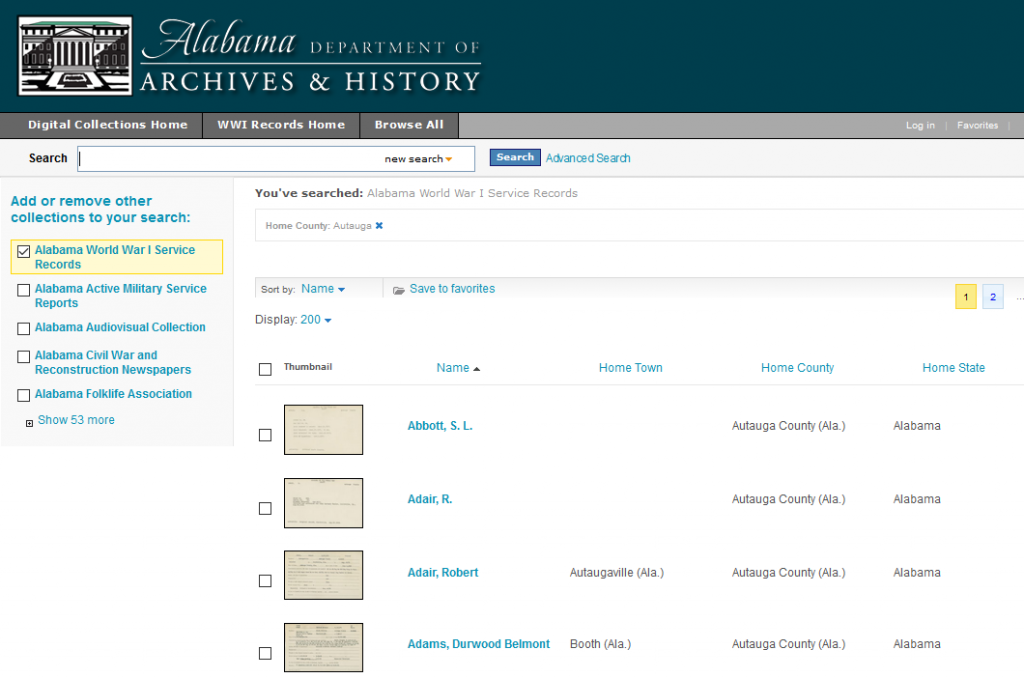Open the Adair, R. record link
This screenshot has height=678, width=1024.
(430, 499)
